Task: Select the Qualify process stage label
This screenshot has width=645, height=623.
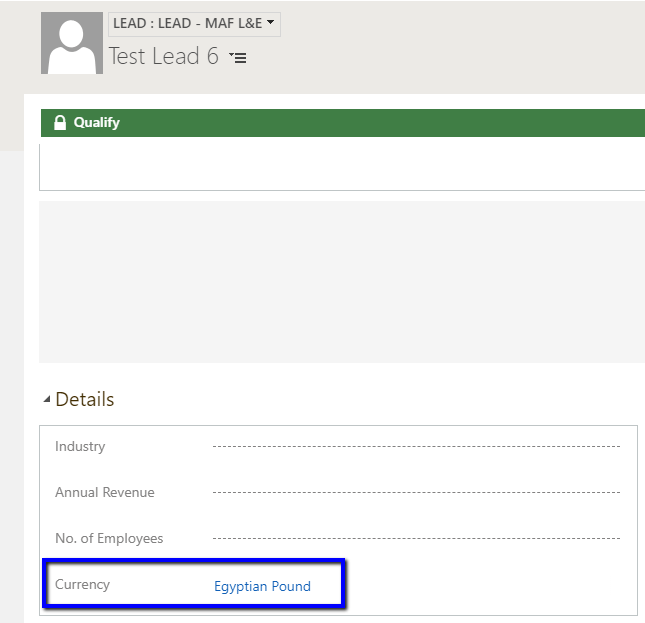Action: pyautogui.click(x=96, y=123)
